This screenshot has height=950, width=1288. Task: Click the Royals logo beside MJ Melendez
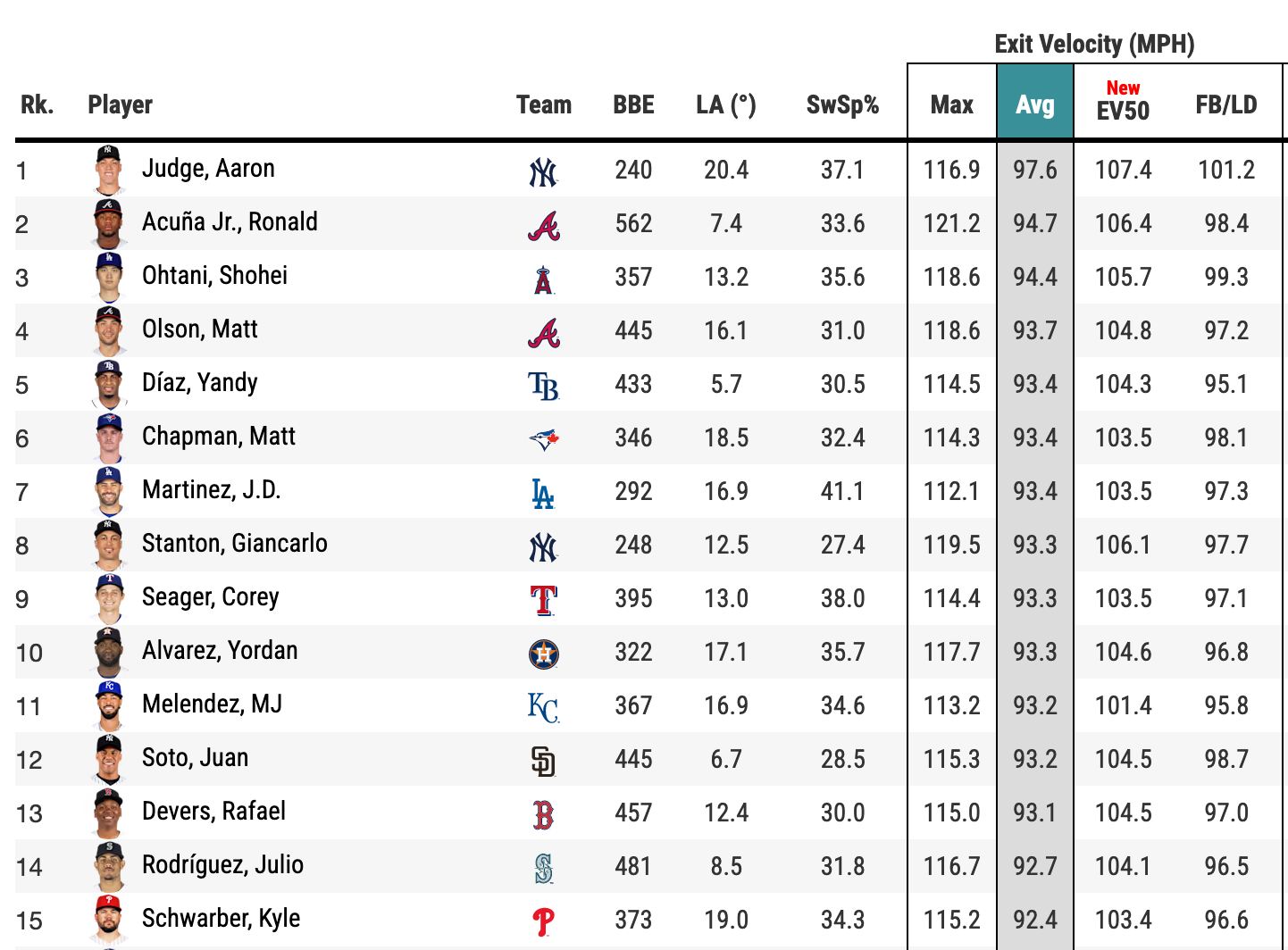point(543,708)
